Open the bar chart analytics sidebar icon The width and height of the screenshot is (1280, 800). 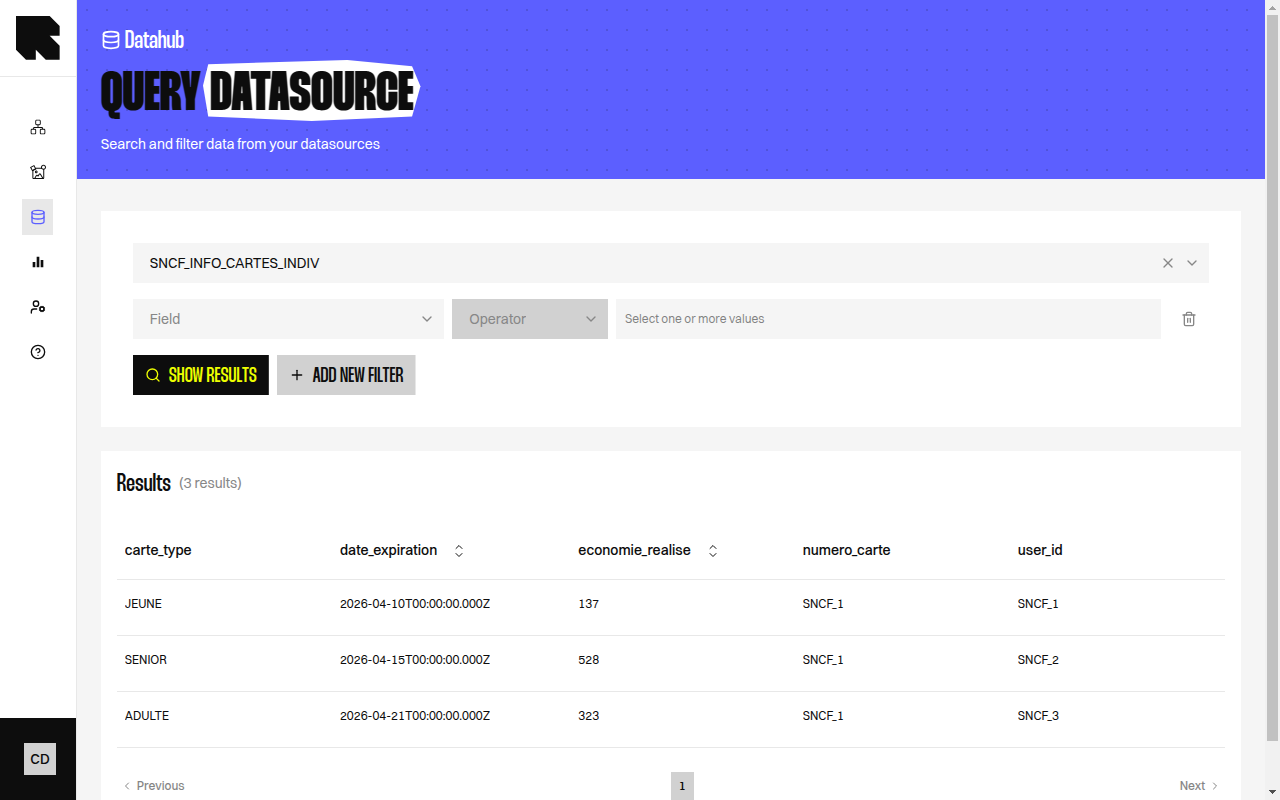(38, 262)
